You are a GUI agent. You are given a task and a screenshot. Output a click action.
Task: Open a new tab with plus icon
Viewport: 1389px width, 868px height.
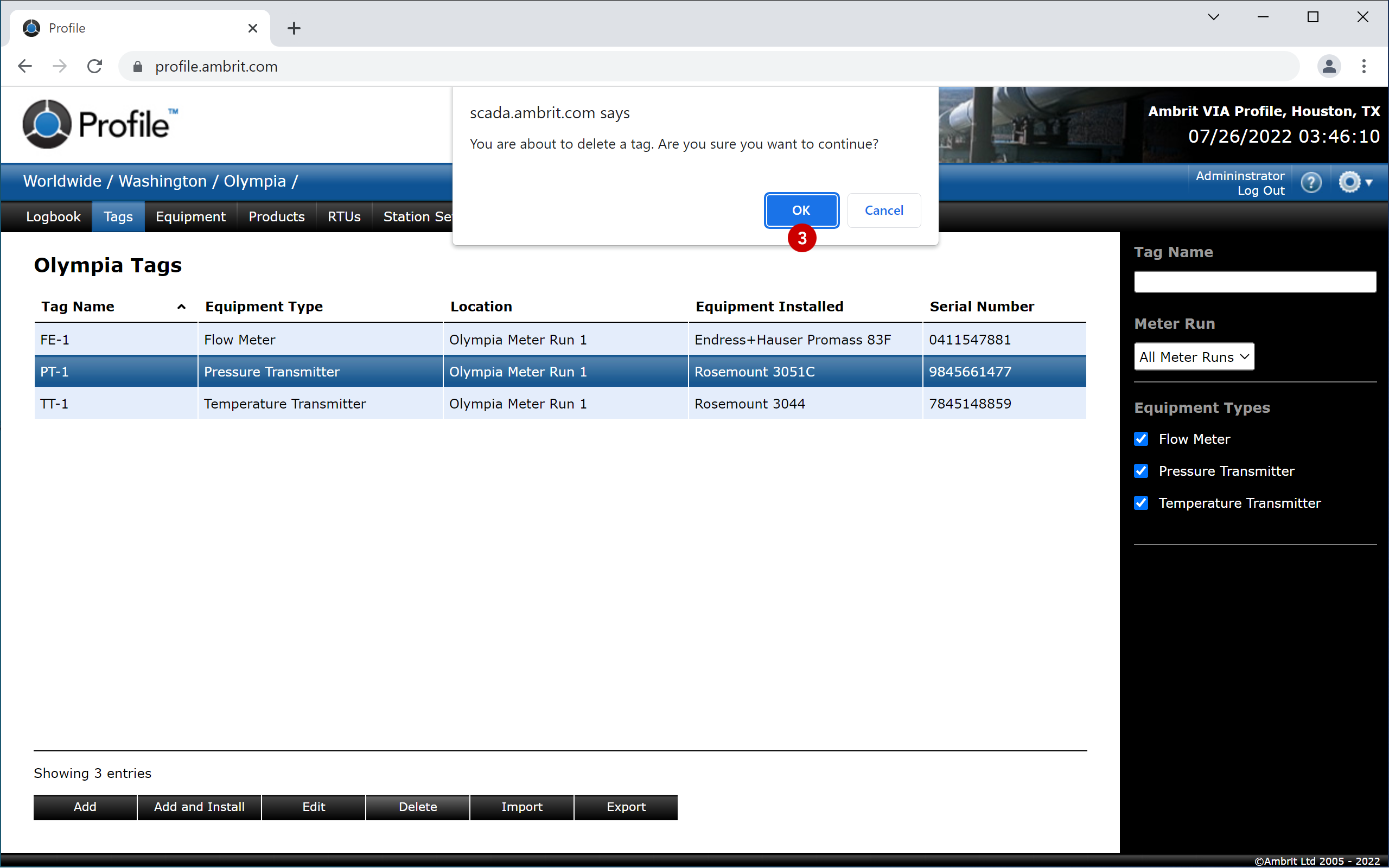(294, 28)
